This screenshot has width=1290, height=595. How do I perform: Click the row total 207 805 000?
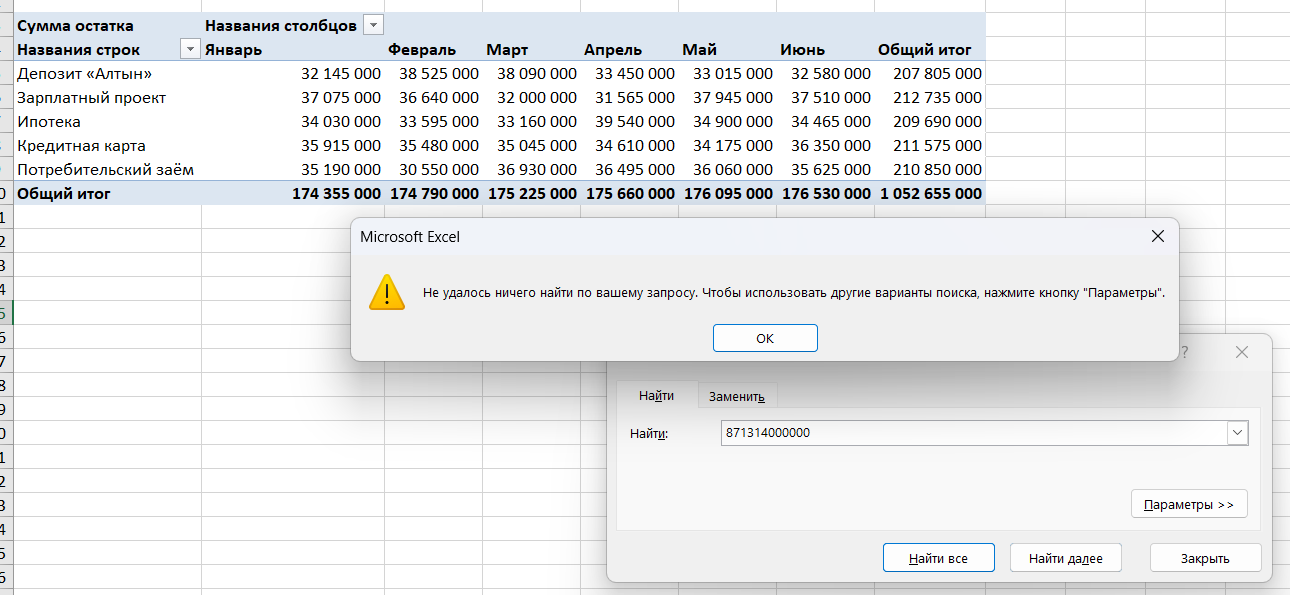point(930,73)
